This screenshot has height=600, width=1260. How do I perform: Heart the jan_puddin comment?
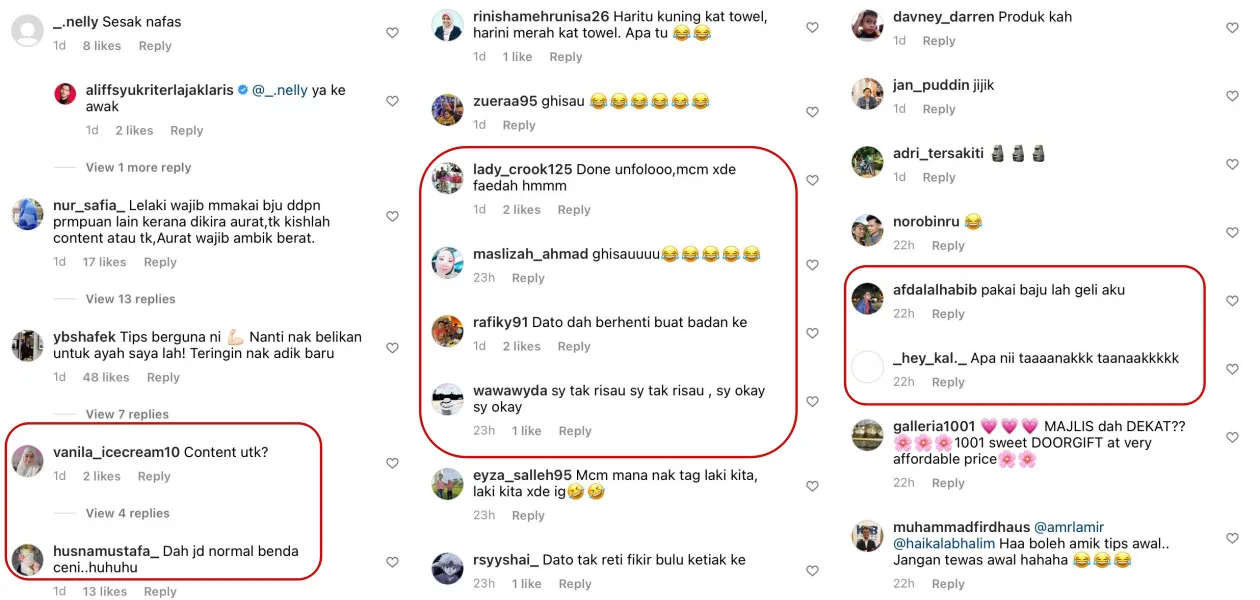click(x=1232, y=96)
